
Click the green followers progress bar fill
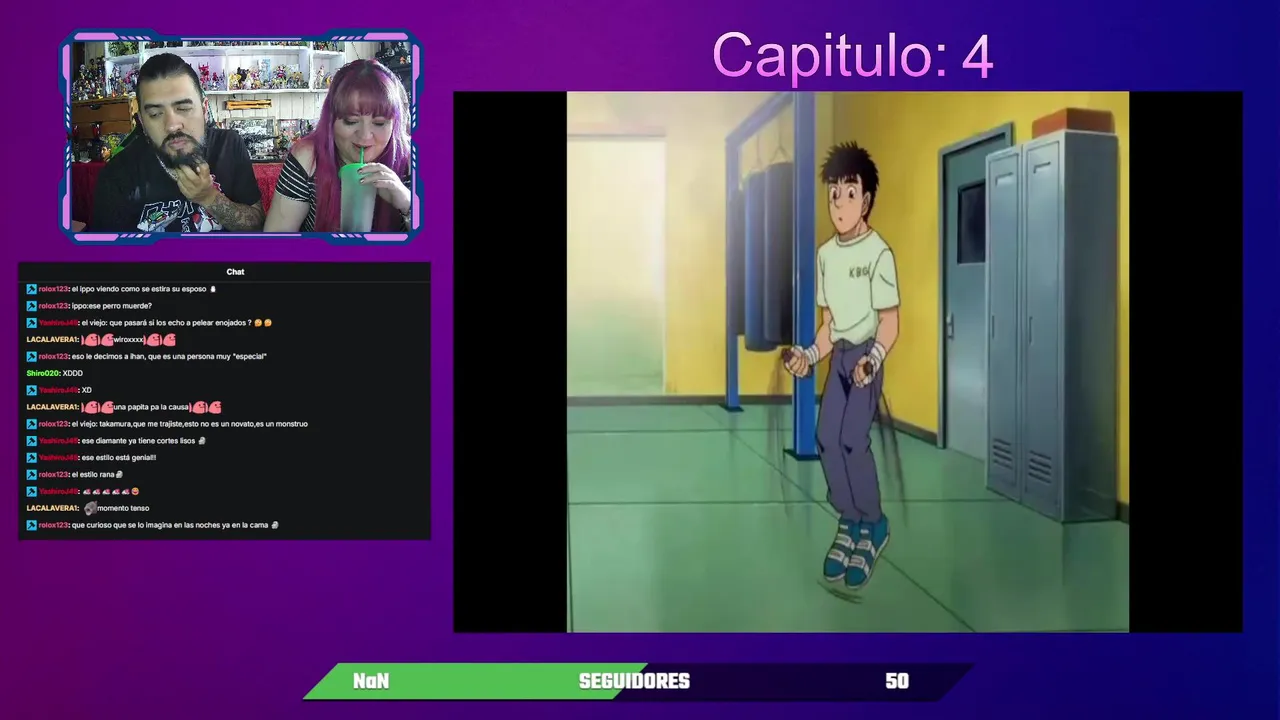[475, 681]
